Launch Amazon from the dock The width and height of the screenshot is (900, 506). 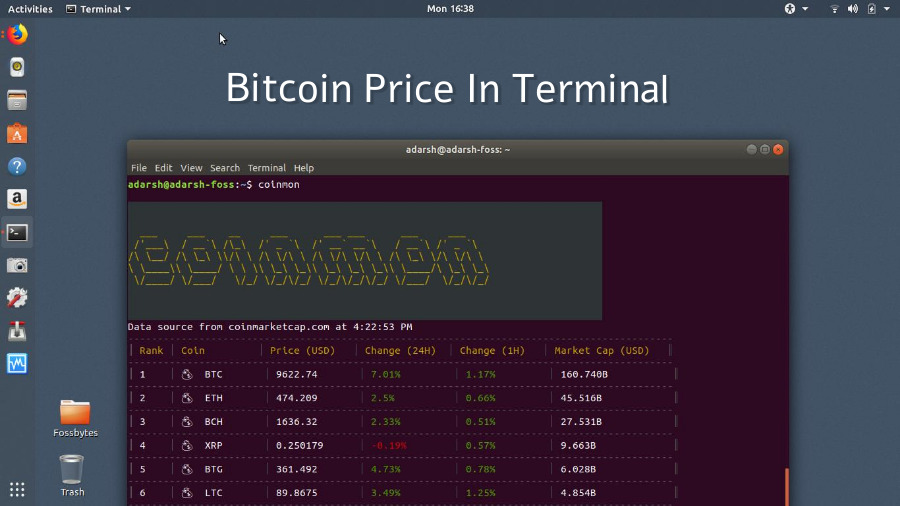pyautogui.click(x=17, y=199)
